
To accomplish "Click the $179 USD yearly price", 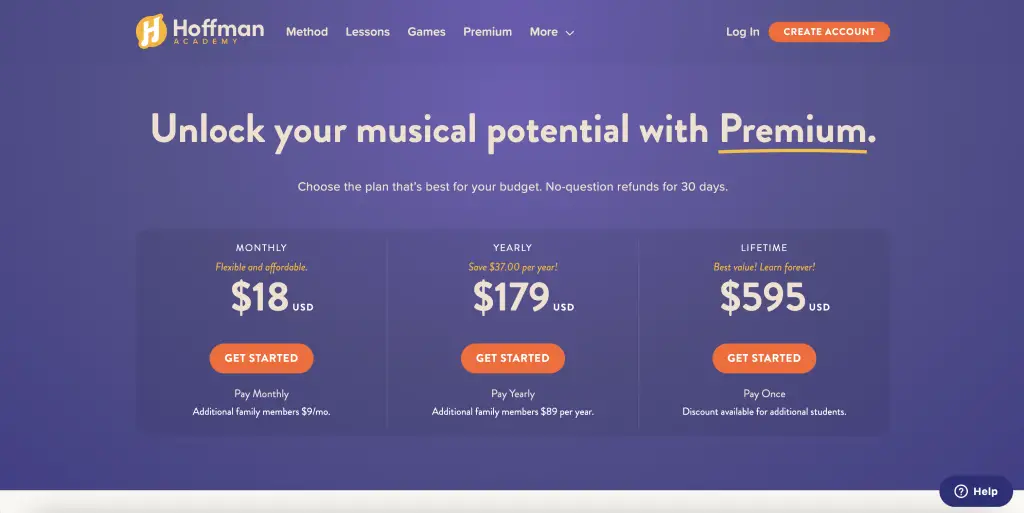I will (523, 297).
